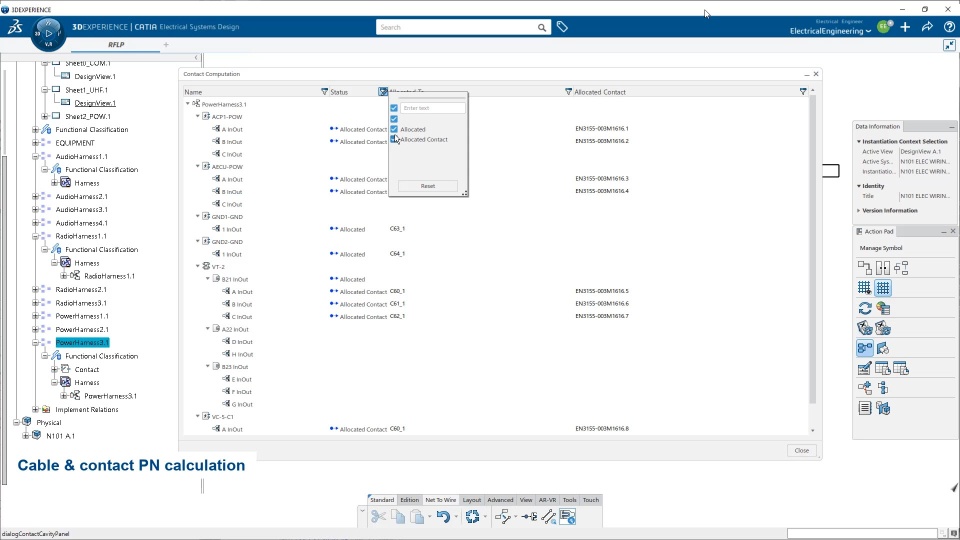Open the Undo dropdown arrow

coord(456,517)
